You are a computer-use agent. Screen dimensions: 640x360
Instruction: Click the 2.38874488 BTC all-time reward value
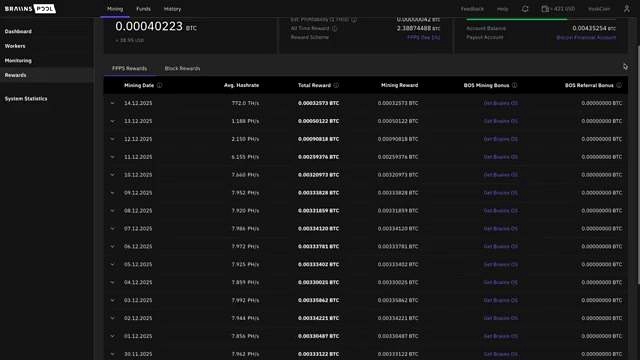pyautogui.click(x=418, y=29)
